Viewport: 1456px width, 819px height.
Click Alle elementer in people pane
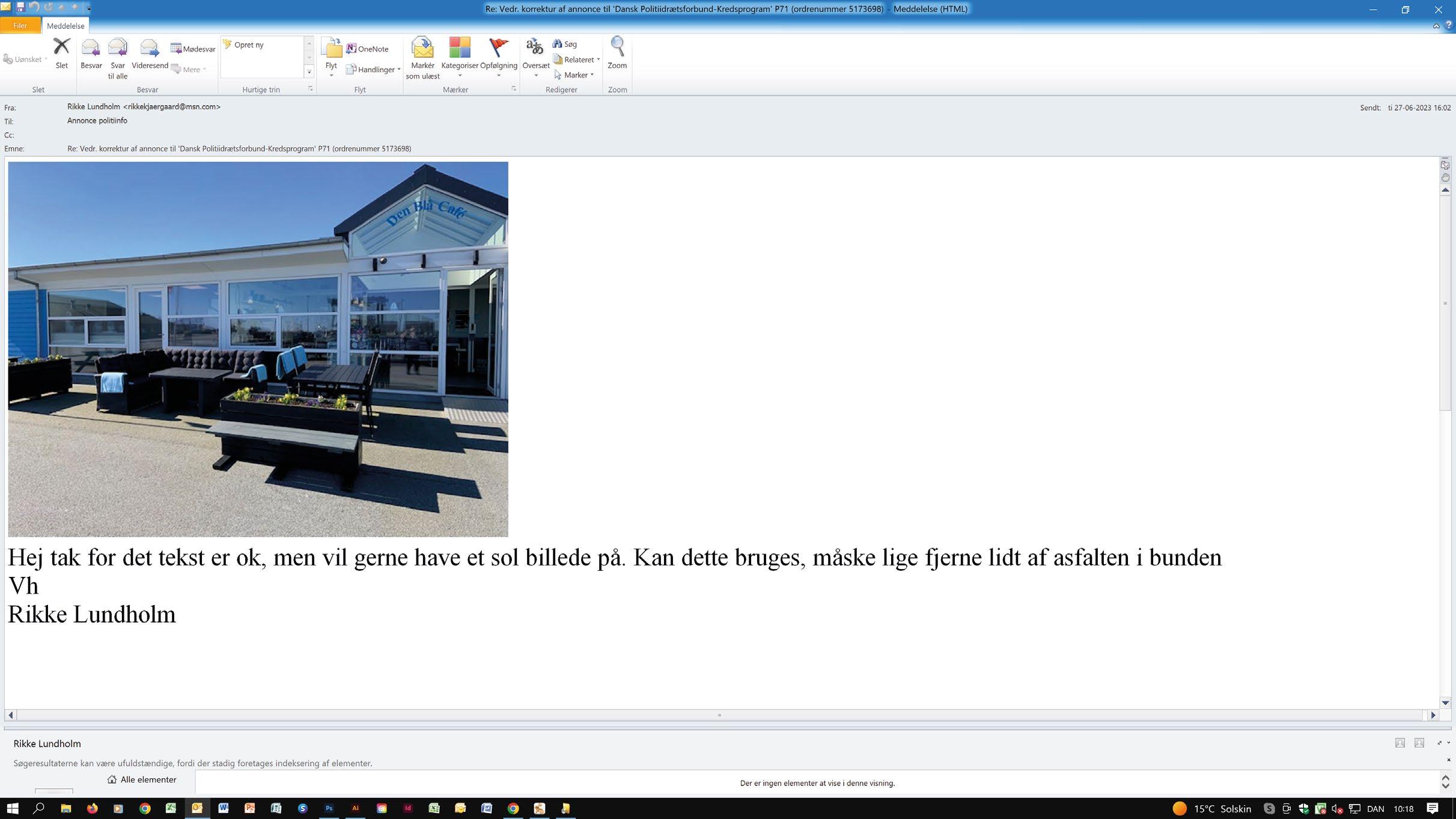[x=142, y=779]
